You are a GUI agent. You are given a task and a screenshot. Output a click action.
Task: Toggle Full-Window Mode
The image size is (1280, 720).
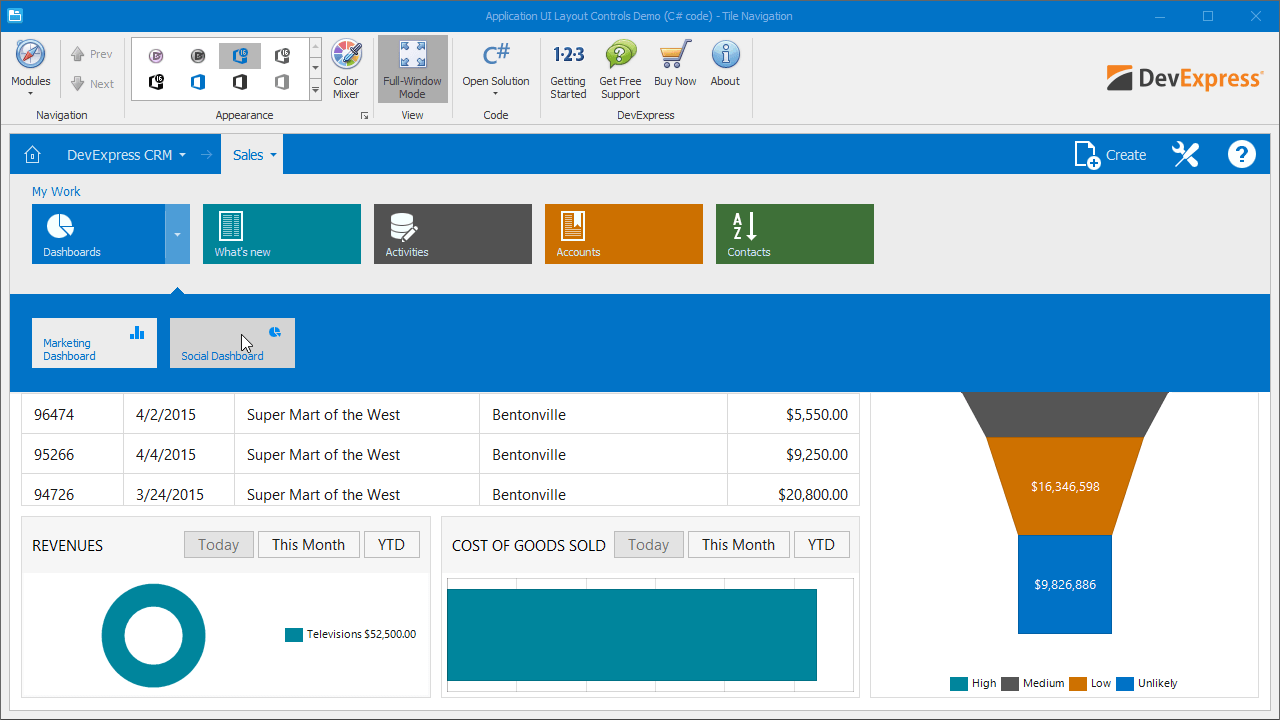click(x=412, y=67)
